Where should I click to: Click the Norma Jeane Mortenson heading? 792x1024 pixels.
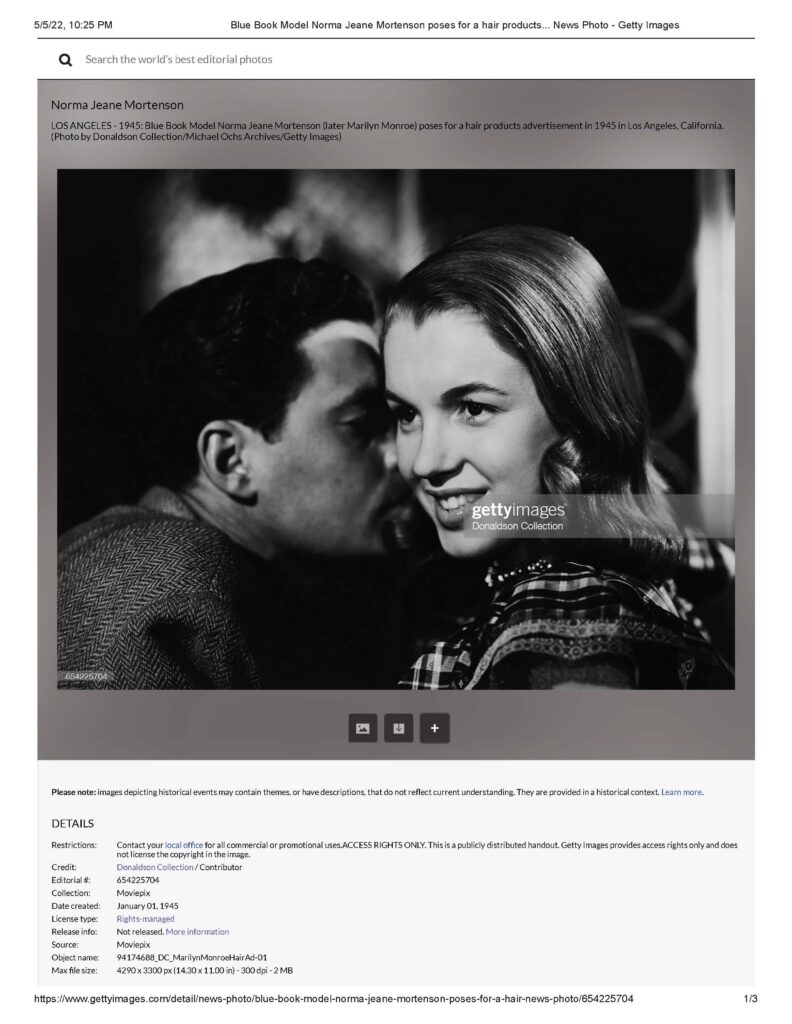[117, 105]
